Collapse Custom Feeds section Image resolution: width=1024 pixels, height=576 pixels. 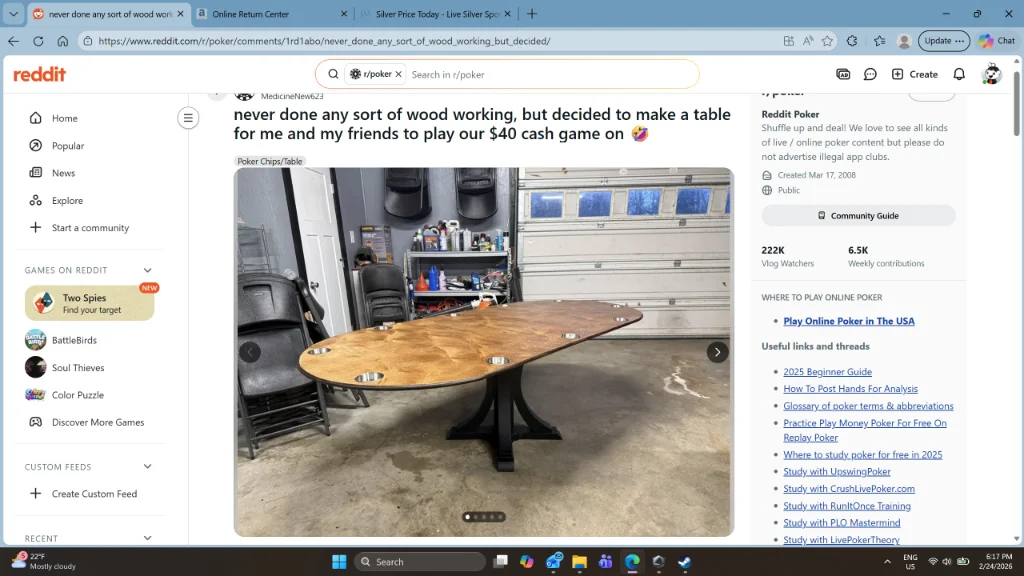(148, 467)
